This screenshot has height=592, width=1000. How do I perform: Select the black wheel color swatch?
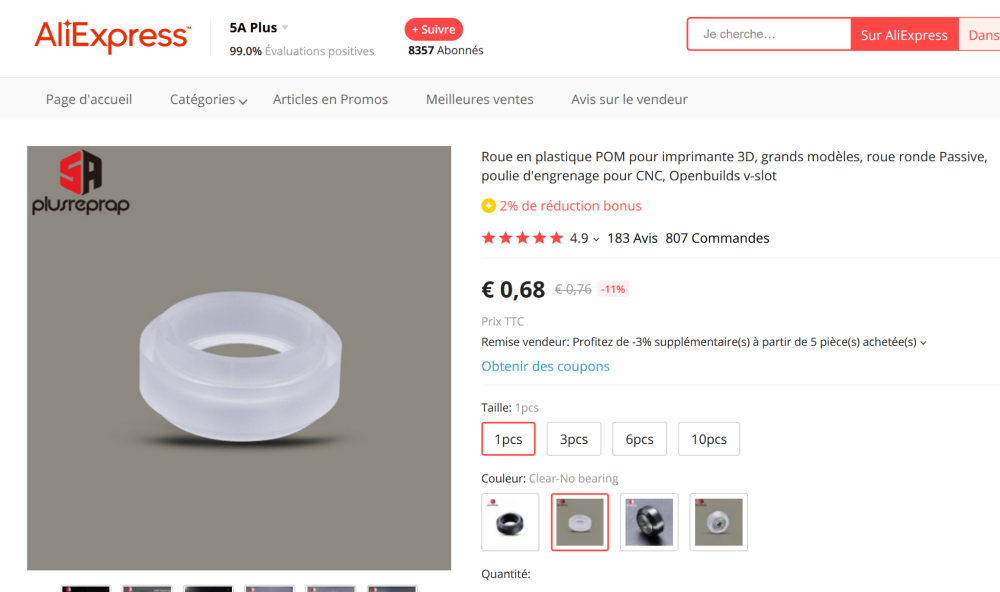[510, 522]
